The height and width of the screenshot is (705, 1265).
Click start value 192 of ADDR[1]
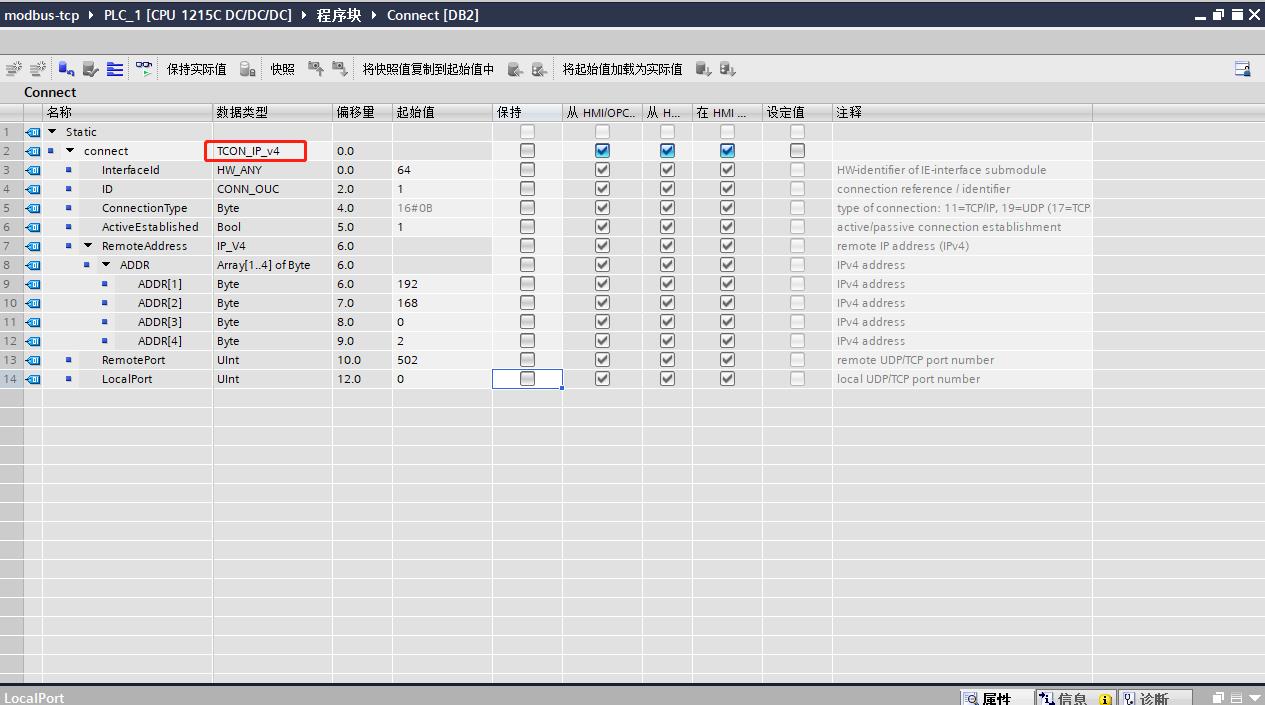[442, 284]
